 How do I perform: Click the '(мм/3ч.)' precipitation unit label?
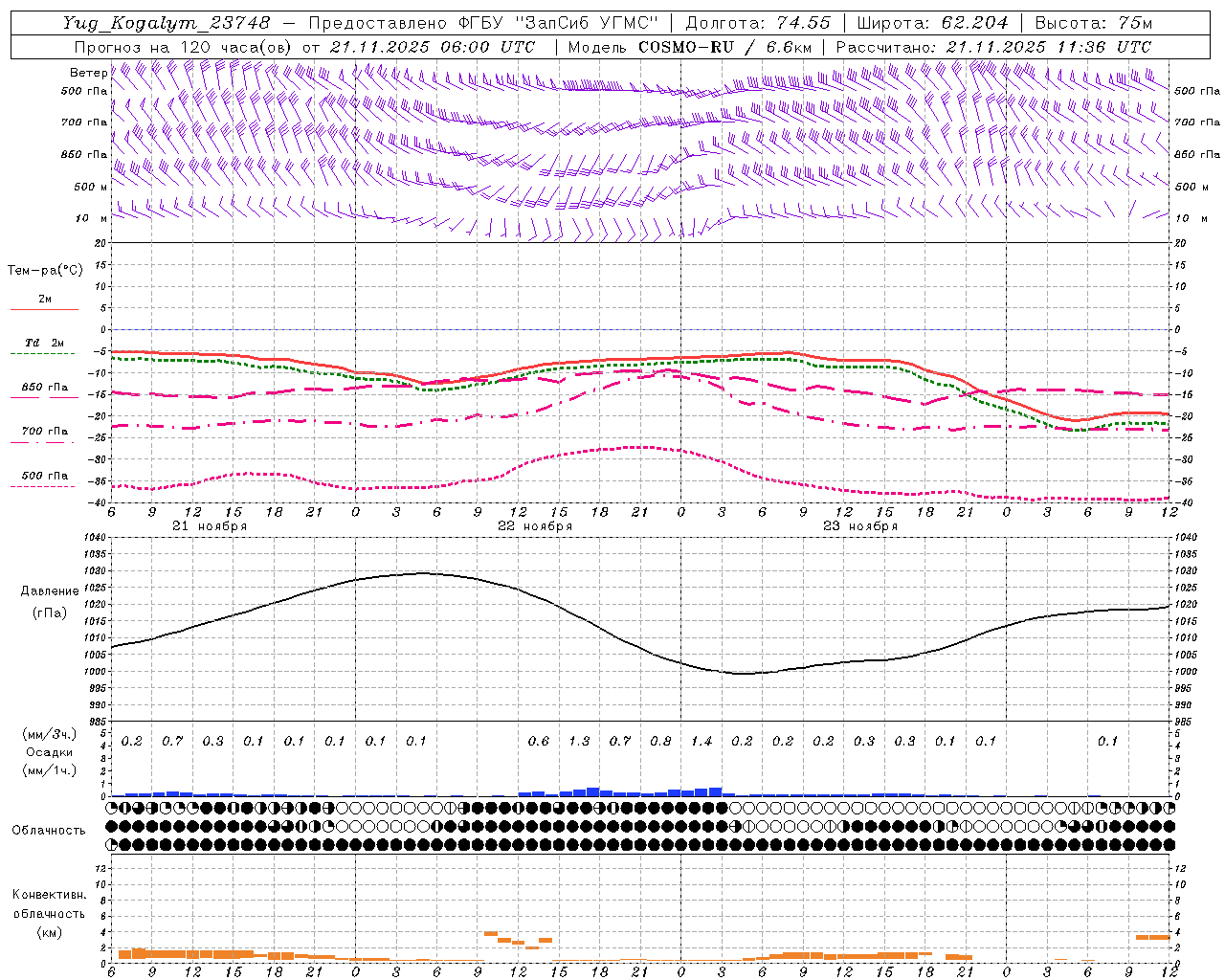(50, 734)
